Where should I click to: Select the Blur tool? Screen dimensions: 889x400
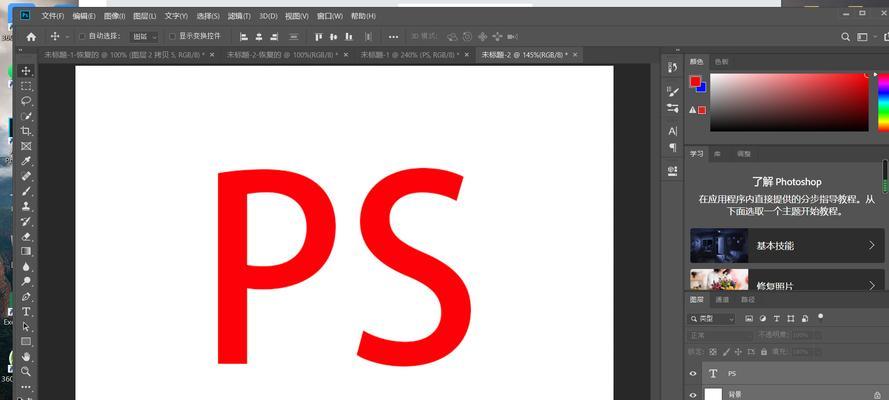(26, 266)
